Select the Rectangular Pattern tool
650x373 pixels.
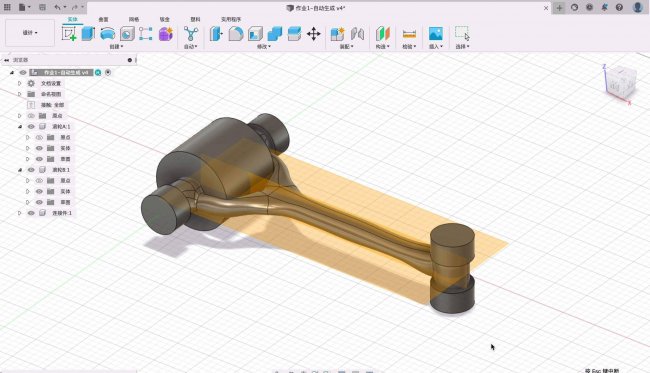pos(146,34)
